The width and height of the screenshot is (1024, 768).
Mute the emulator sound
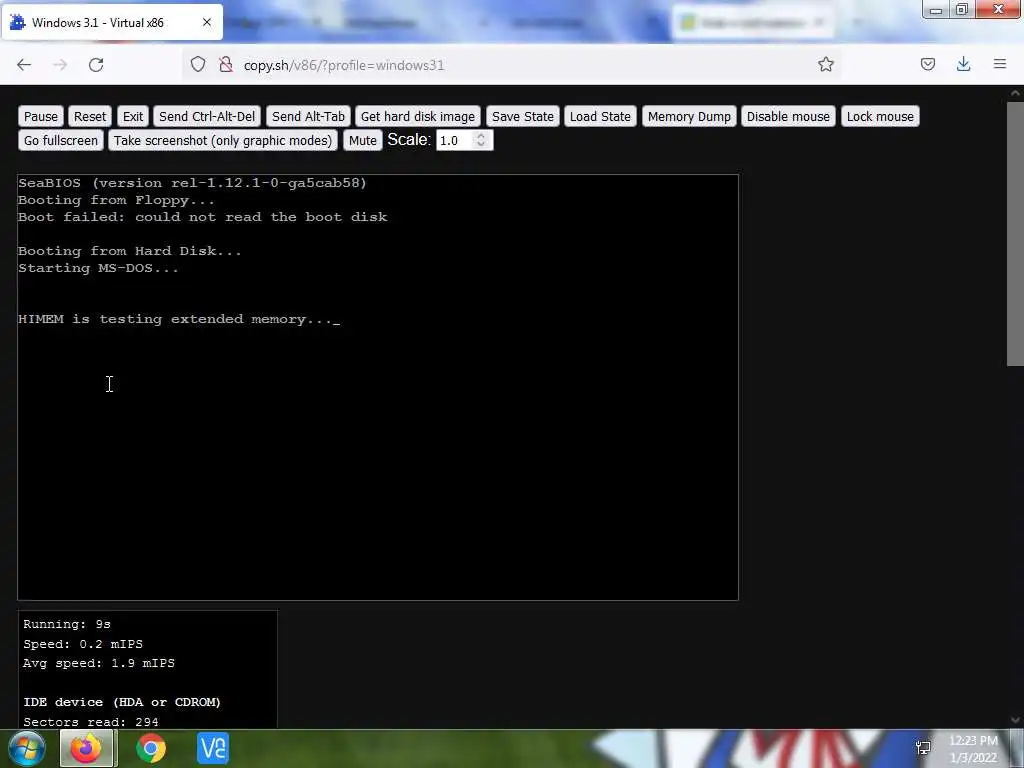pos(362,140)
